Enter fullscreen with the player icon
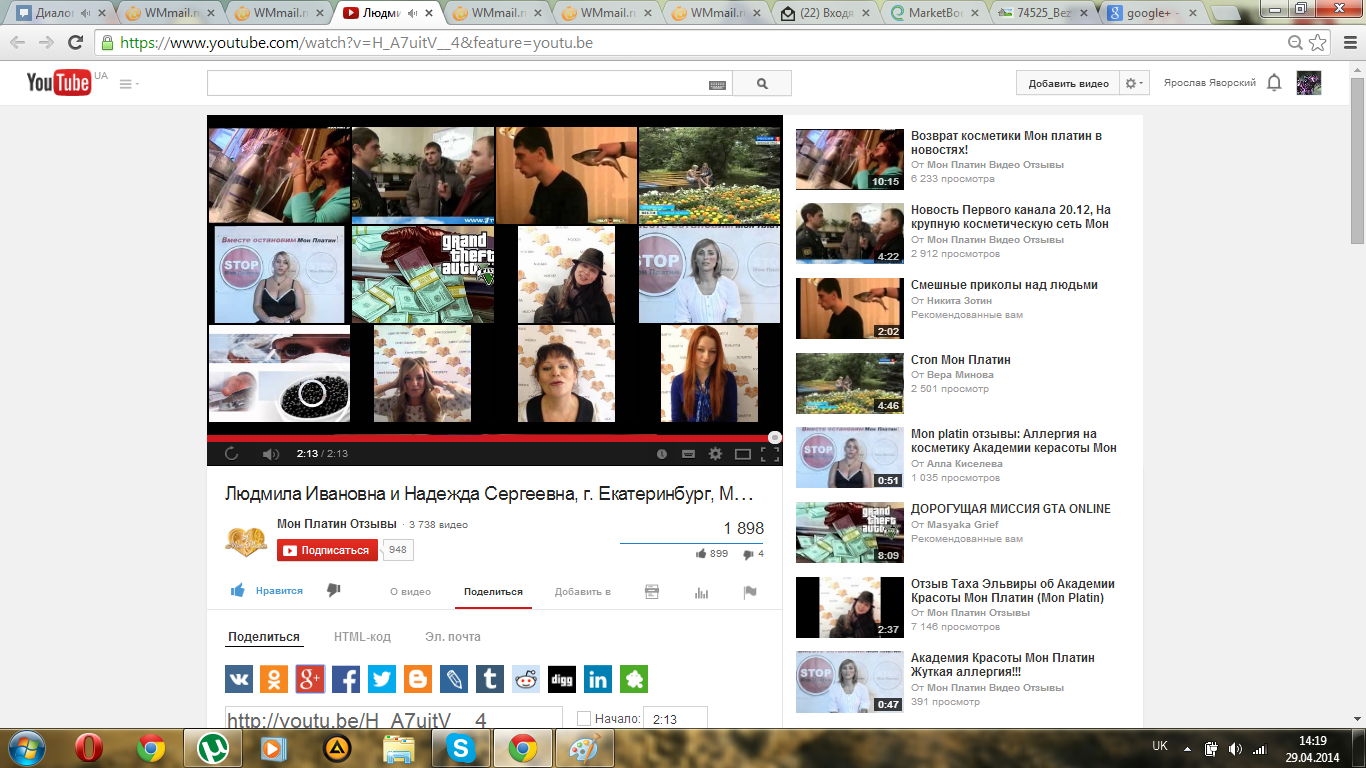 pos(769,454)
